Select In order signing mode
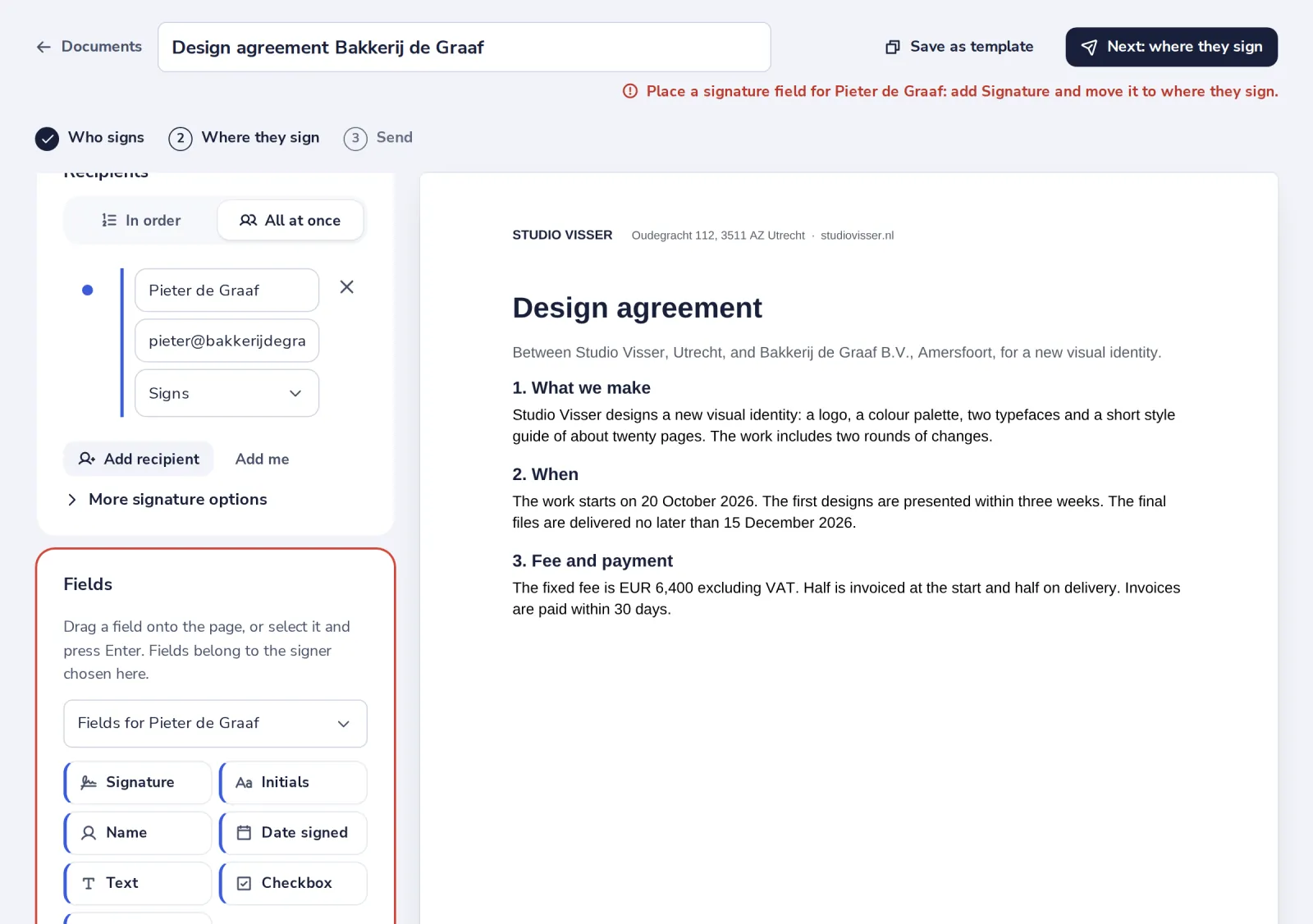The width and height of the screenshot is (1313, 924). coord(141,220)
